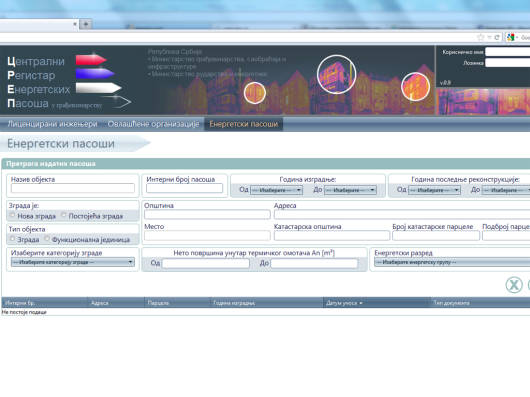Open a new browser tab with plus button

click(x=86, y=24)
